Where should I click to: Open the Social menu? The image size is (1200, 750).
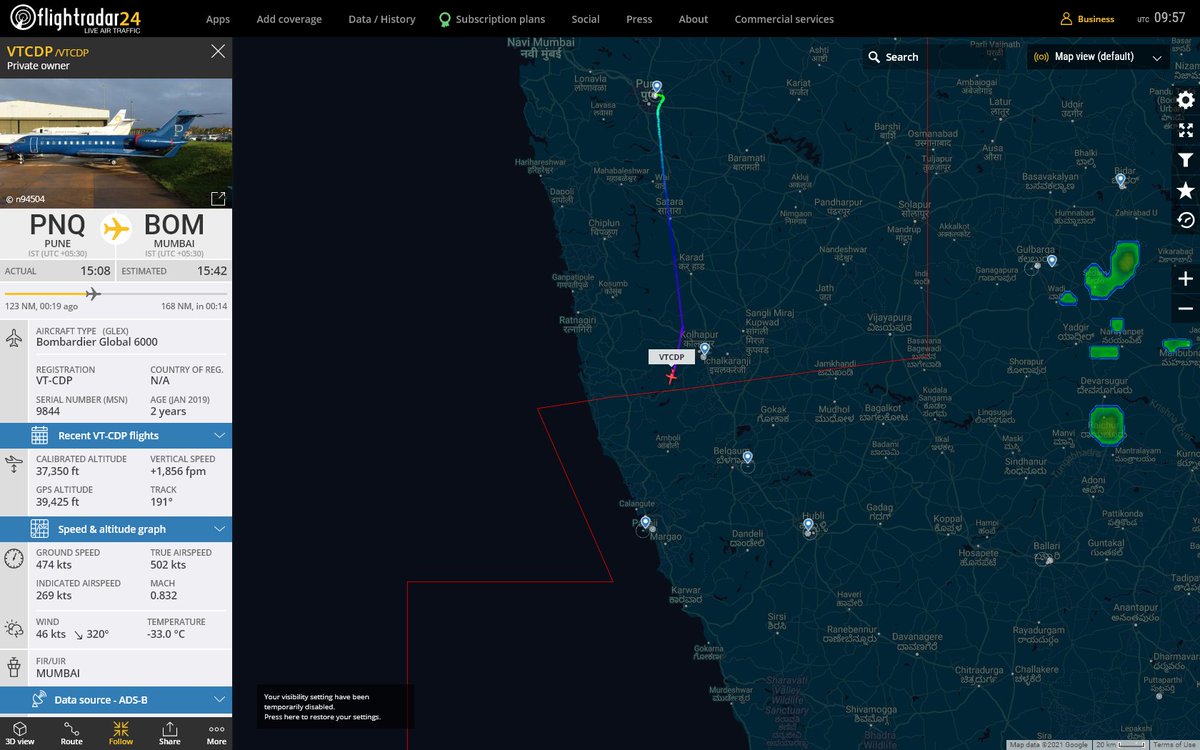585,19
